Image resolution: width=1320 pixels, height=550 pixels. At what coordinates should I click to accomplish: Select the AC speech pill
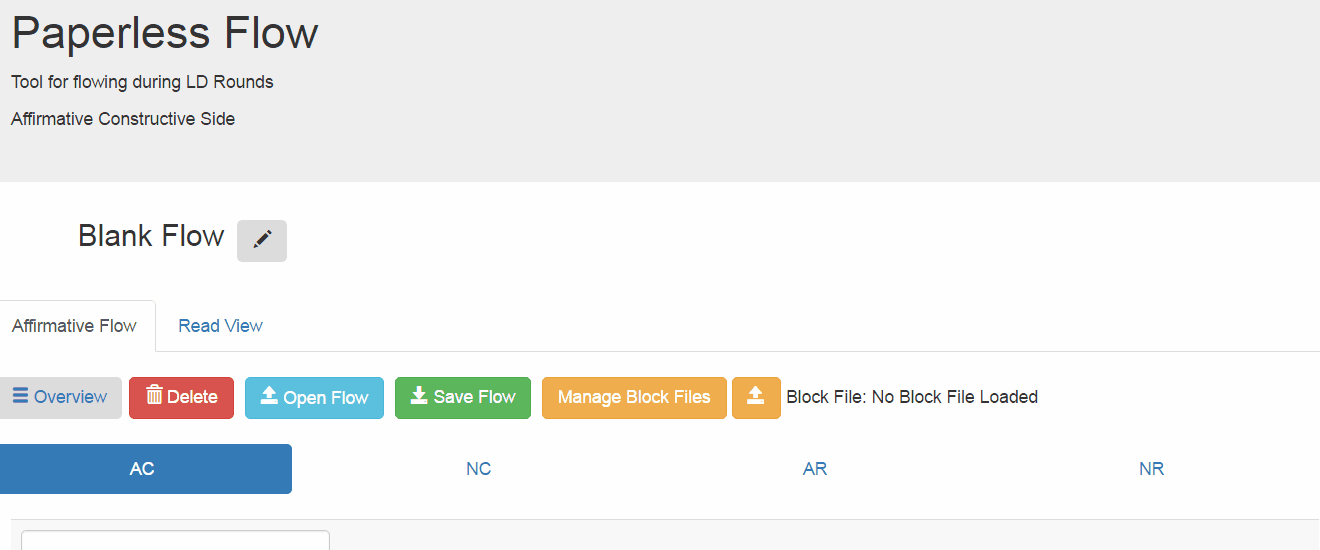[x=142, y=469]
